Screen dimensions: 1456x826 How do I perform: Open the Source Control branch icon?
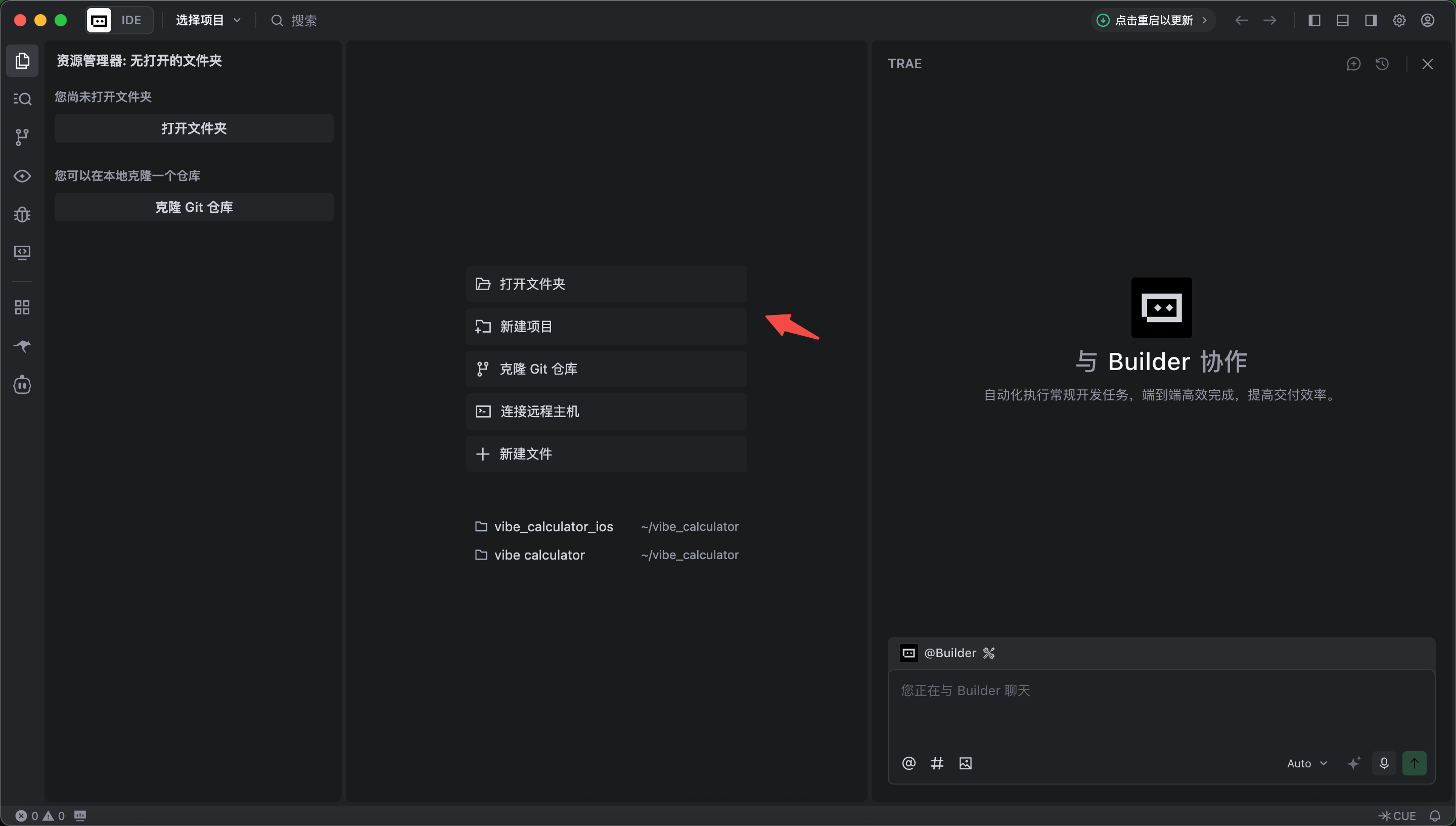[22, 136]
